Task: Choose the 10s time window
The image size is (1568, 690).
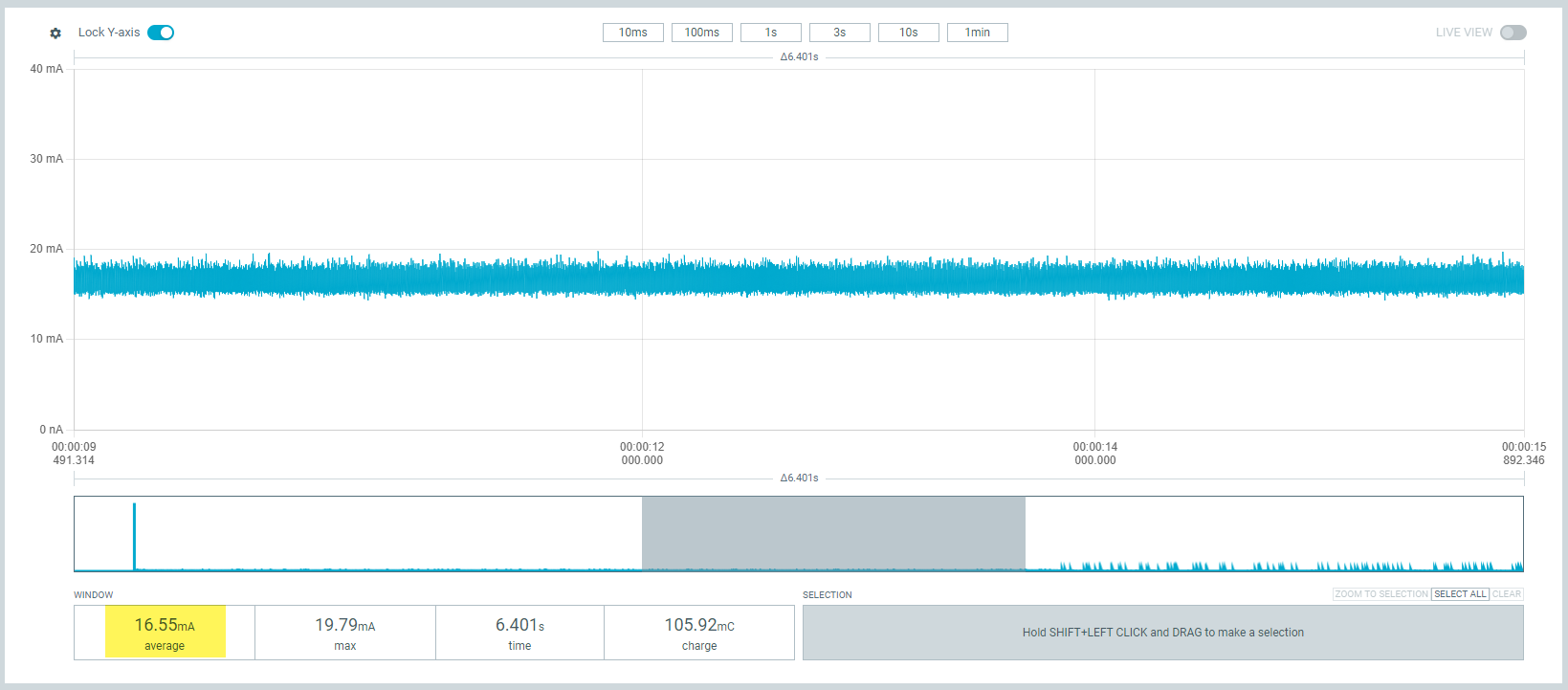Action: 908,33
